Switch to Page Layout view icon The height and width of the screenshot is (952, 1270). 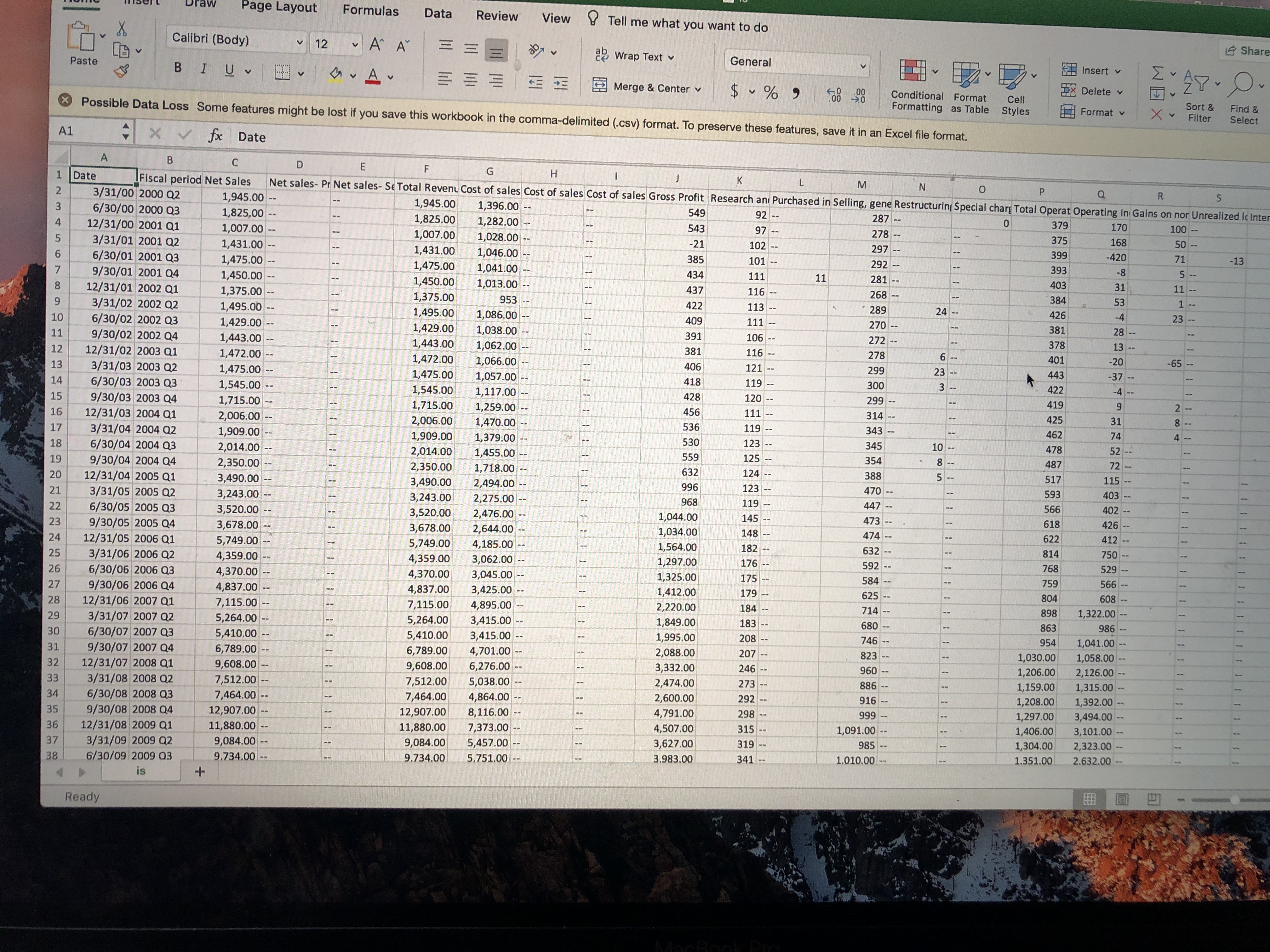coord(1121,799)
